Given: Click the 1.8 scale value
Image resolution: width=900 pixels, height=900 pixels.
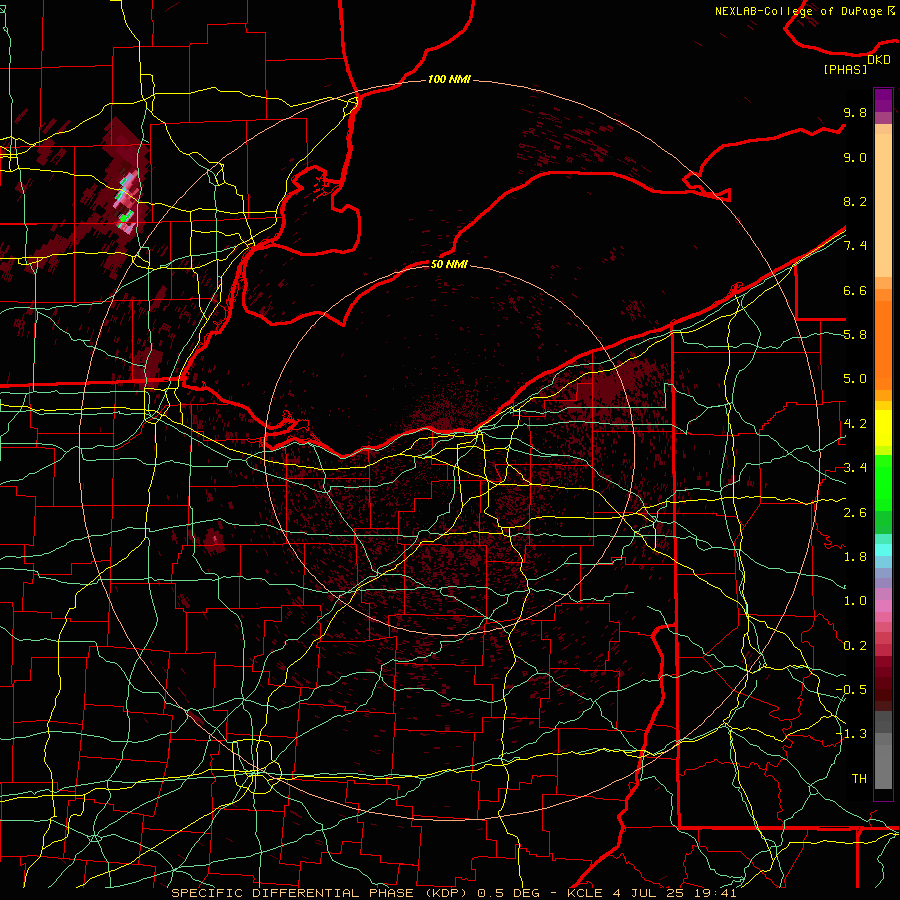Looking at the screenshot, I should [855, 557].
